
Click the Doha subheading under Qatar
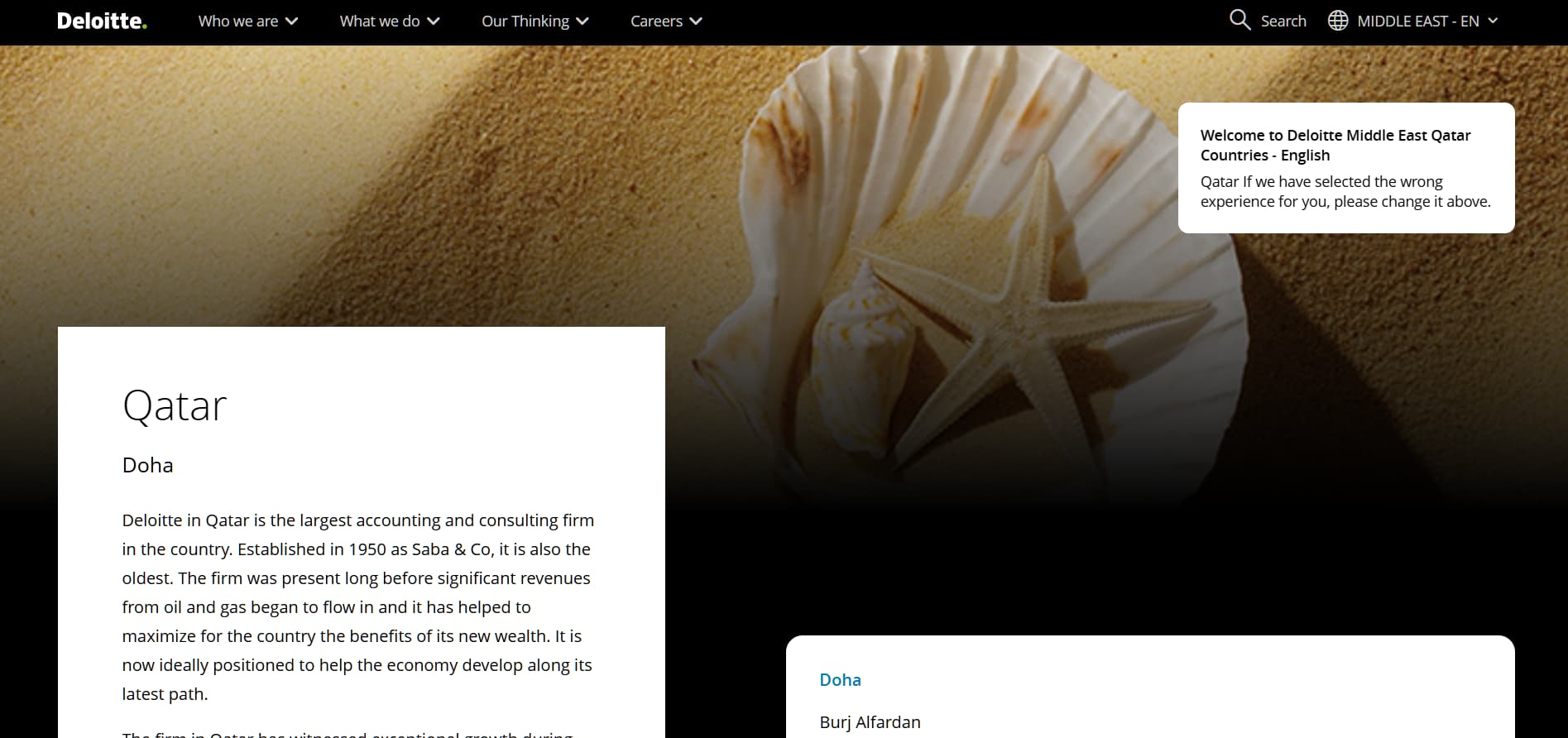click(148, 465)
